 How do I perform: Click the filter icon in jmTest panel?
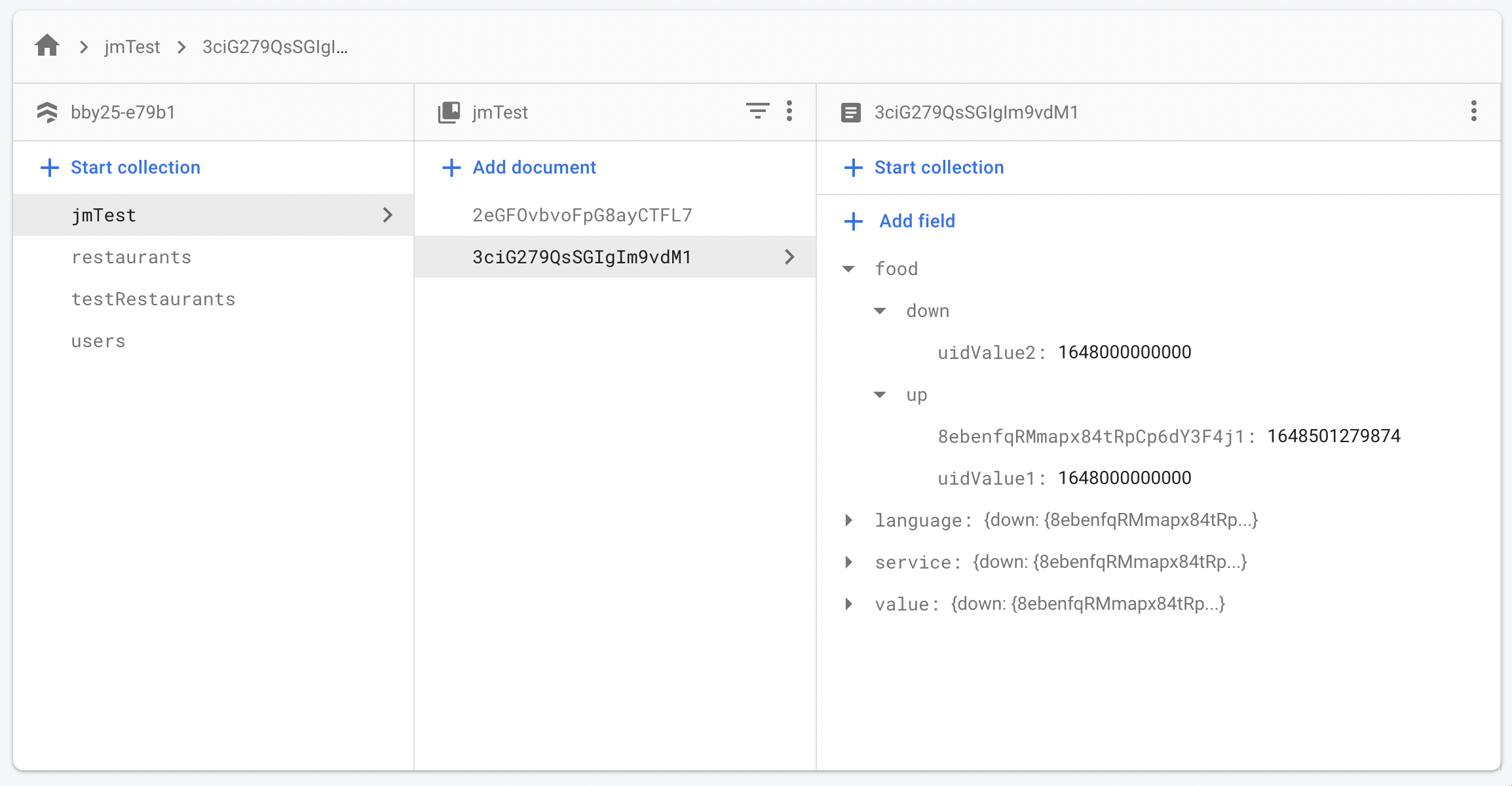(757, 110)
